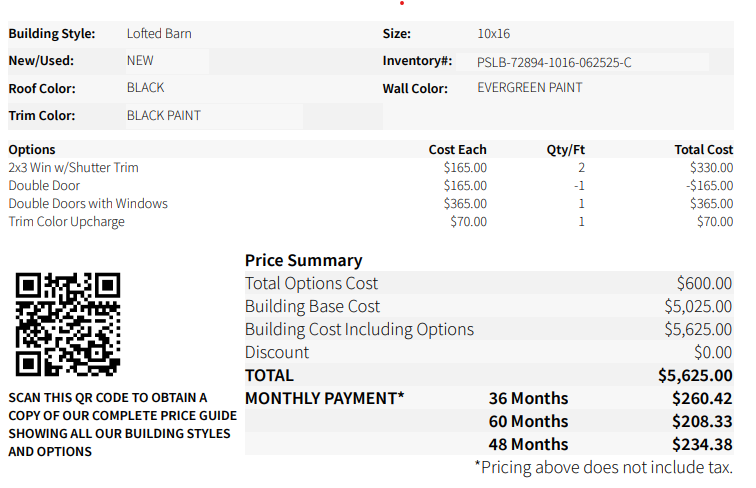756x488 pixels.
Task: Click the Size value 10x16
Action: click(x=493, y=34)
